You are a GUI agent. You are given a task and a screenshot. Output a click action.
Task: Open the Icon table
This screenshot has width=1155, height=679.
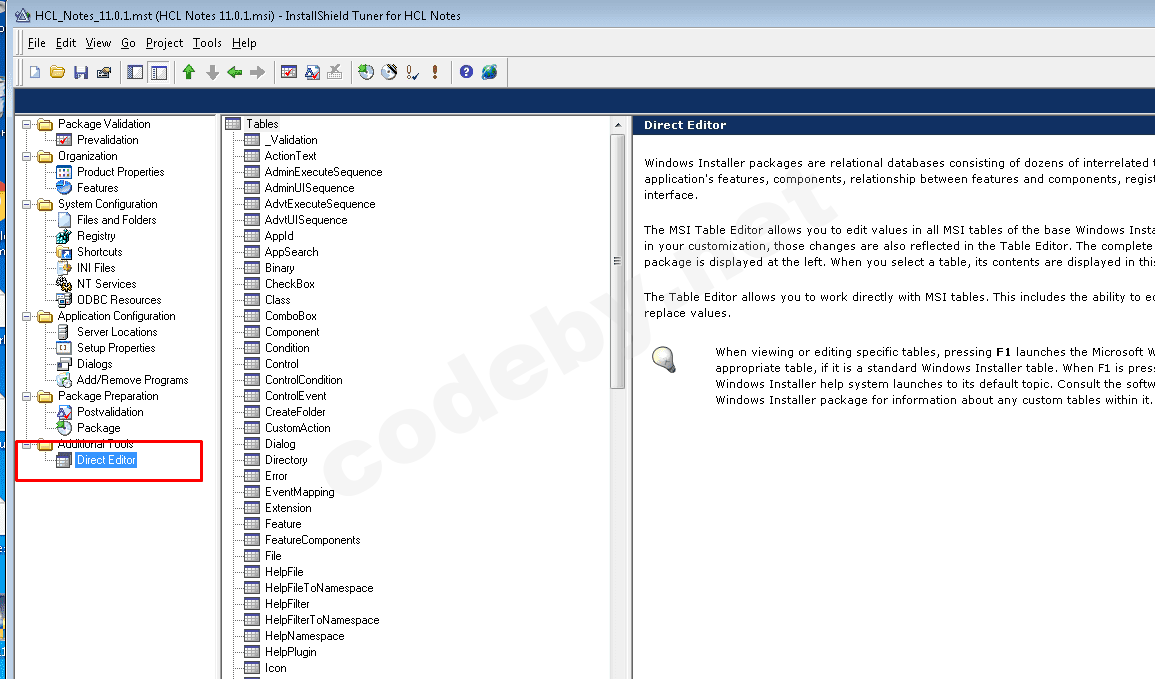pos(275,668)
